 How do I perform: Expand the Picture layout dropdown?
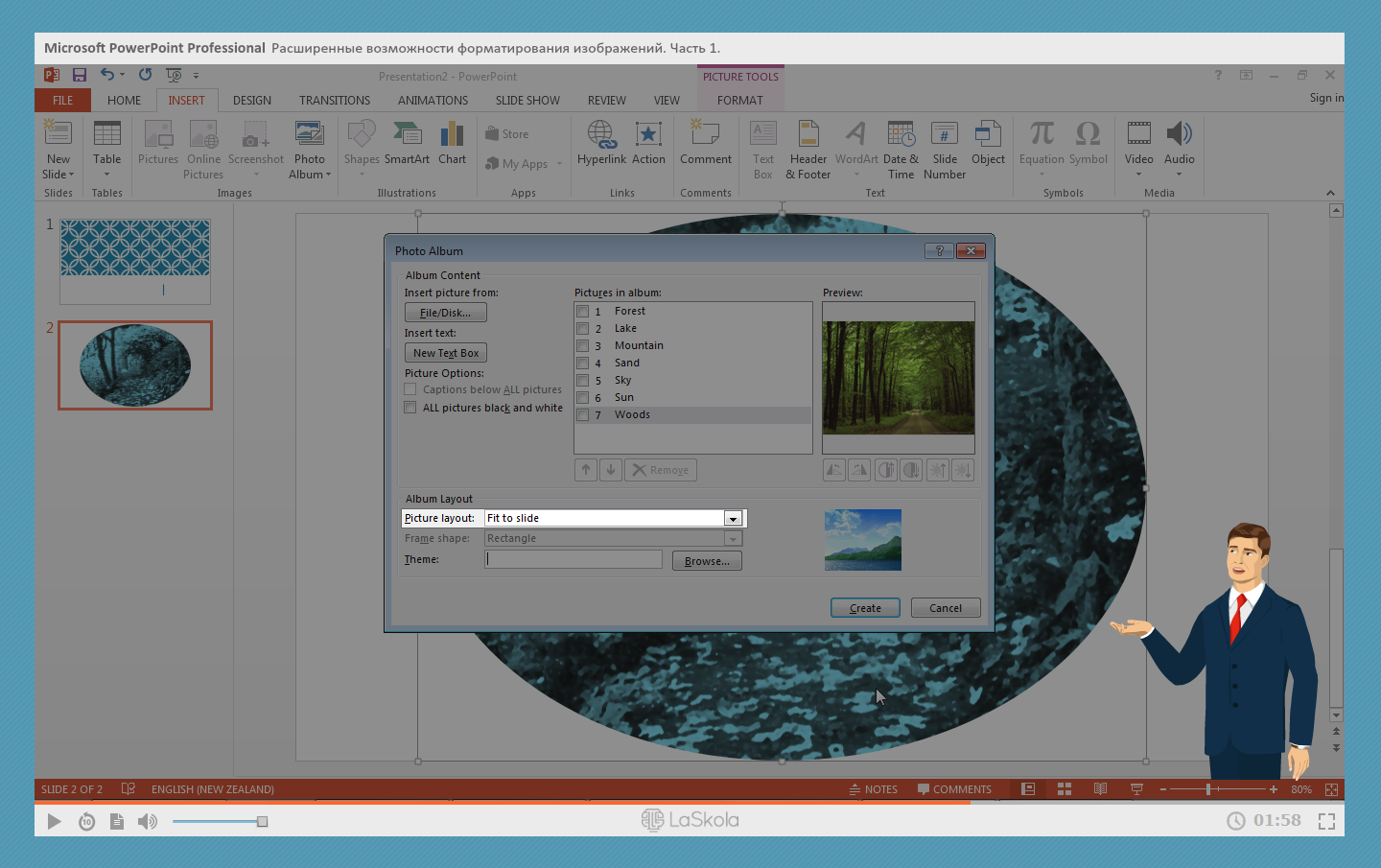pos(733,519)
